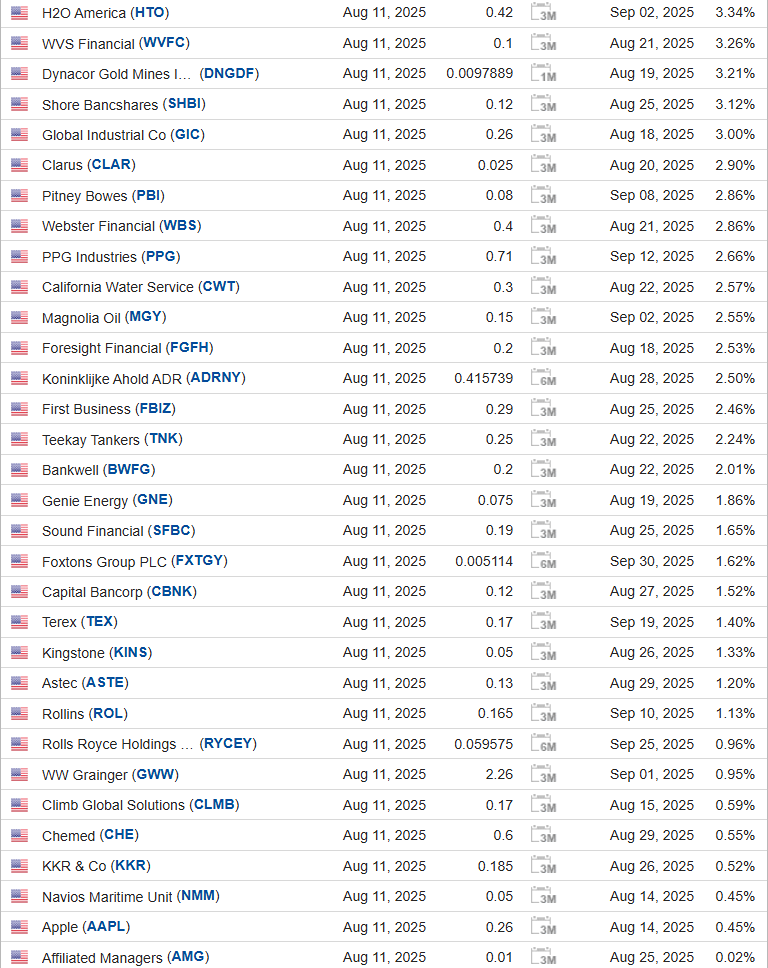The height and width of the screenshot is (968, 768).
Task: Click the 3M calendar icon in Apple row
Action: pyautogui.click(x=544, y=928)
